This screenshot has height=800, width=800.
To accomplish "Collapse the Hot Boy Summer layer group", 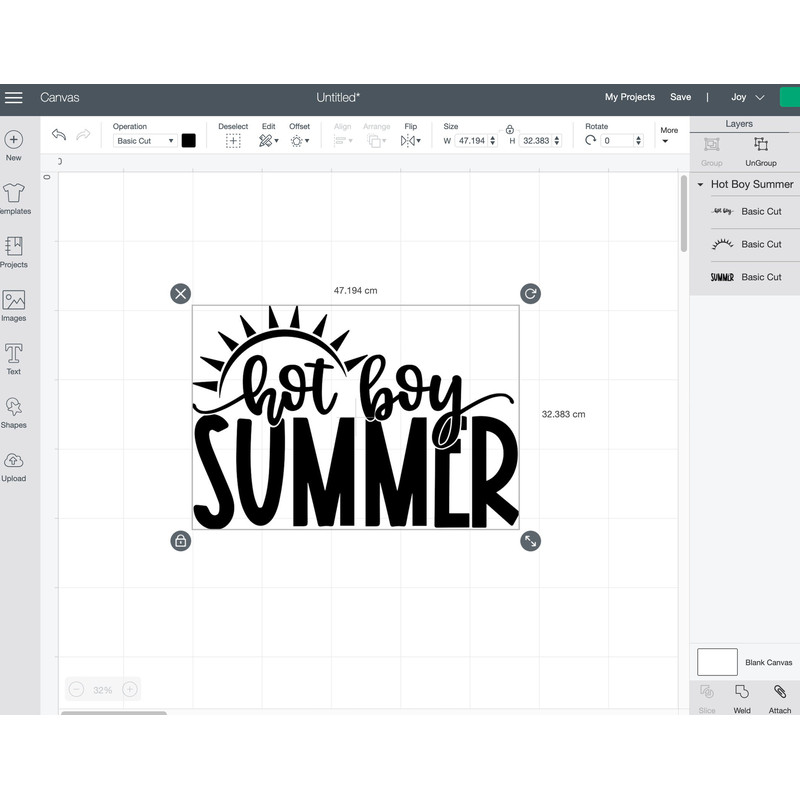I will (700, 184).
